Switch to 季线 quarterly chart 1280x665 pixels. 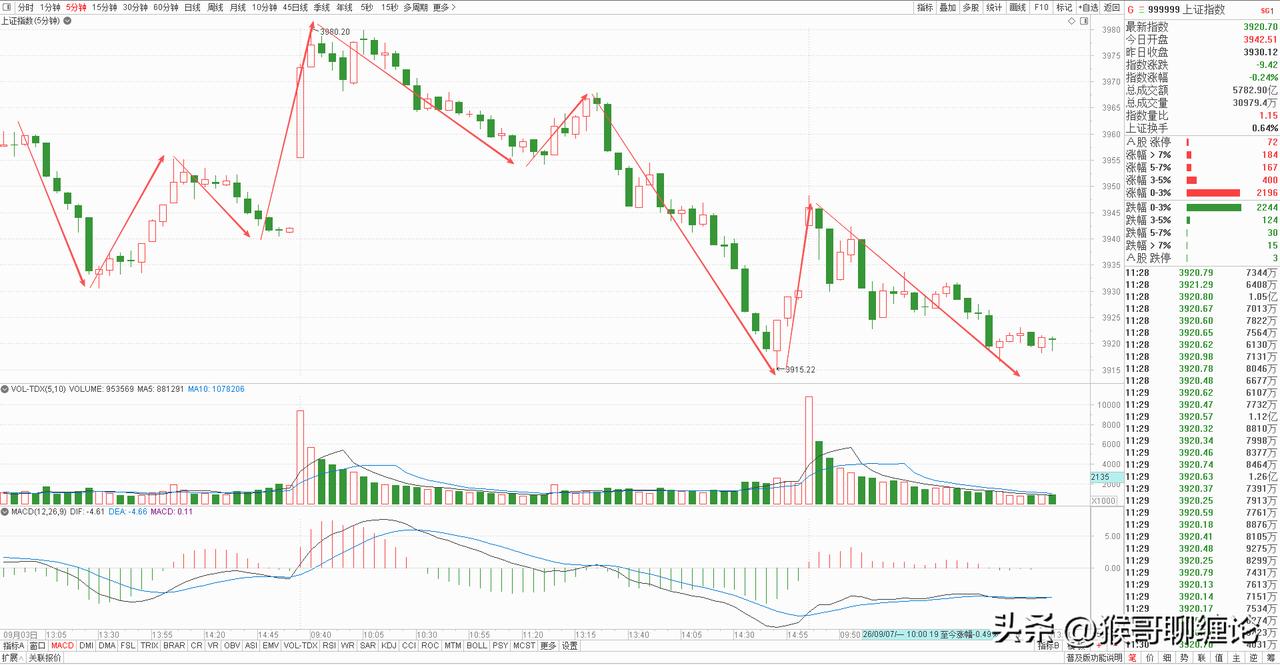tap(322, 7)
